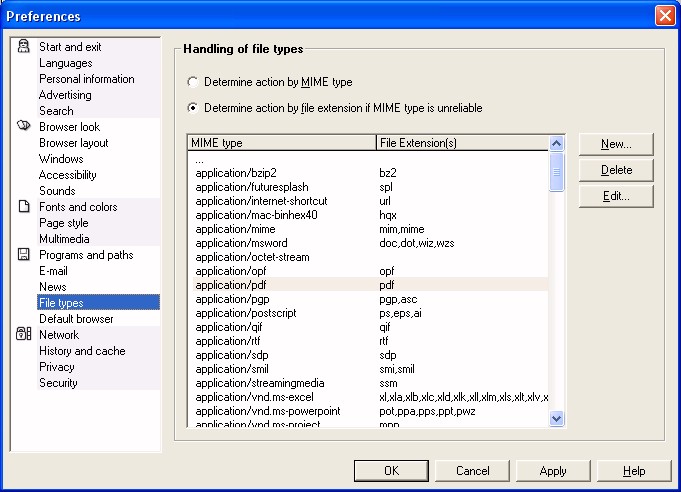Select application/pgp row
The height and width of the screenshot is (492, 681).
[370, 299]
